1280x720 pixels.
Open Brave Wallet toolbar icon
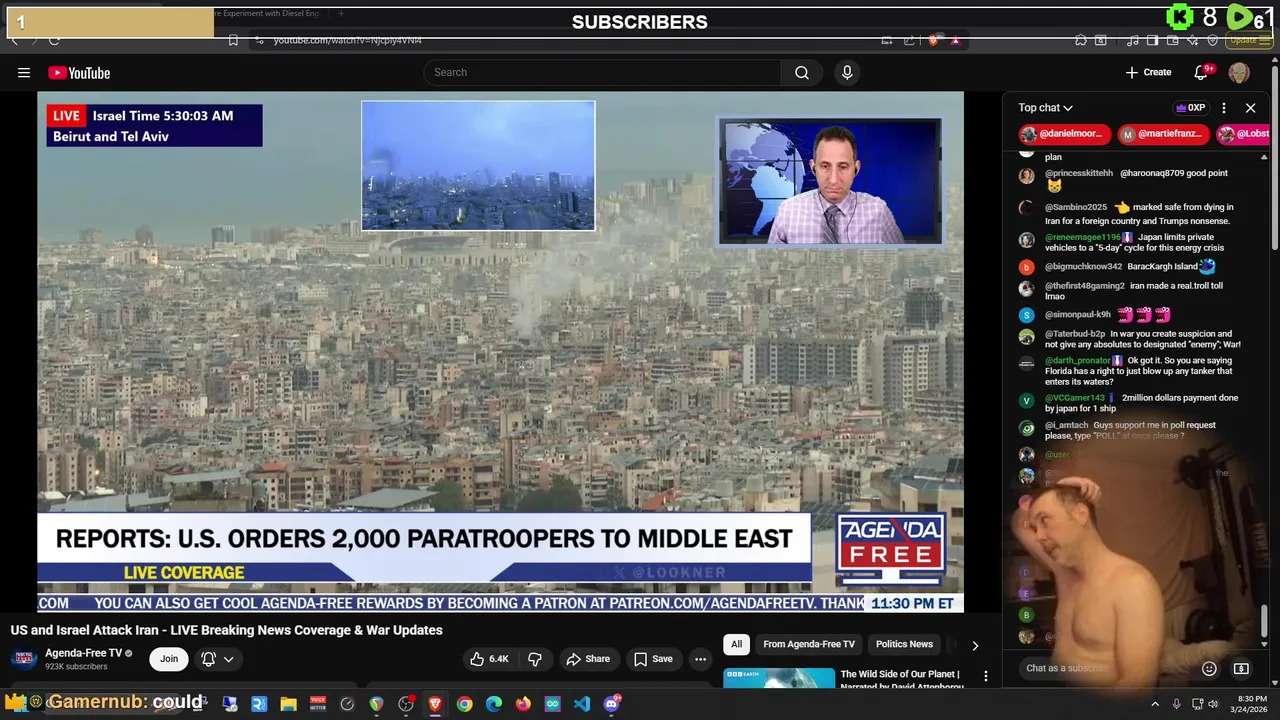click(x=1173, y=40)
